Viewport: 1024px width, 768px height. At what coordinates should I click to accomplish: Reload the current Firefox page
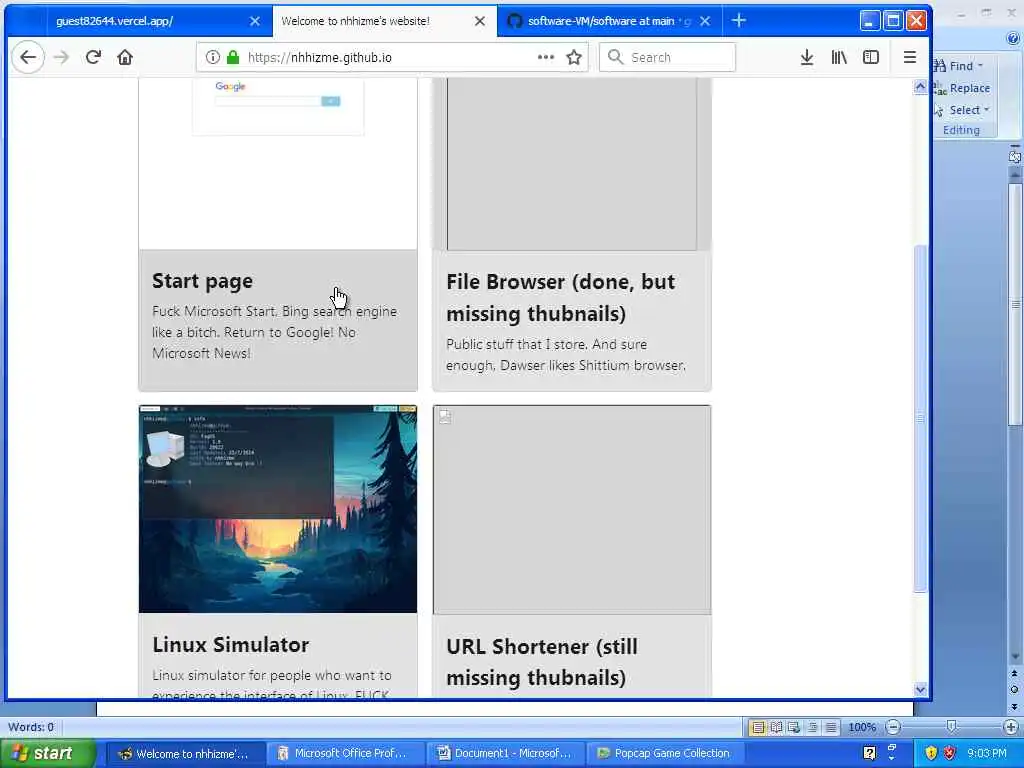tap(93, 57)
